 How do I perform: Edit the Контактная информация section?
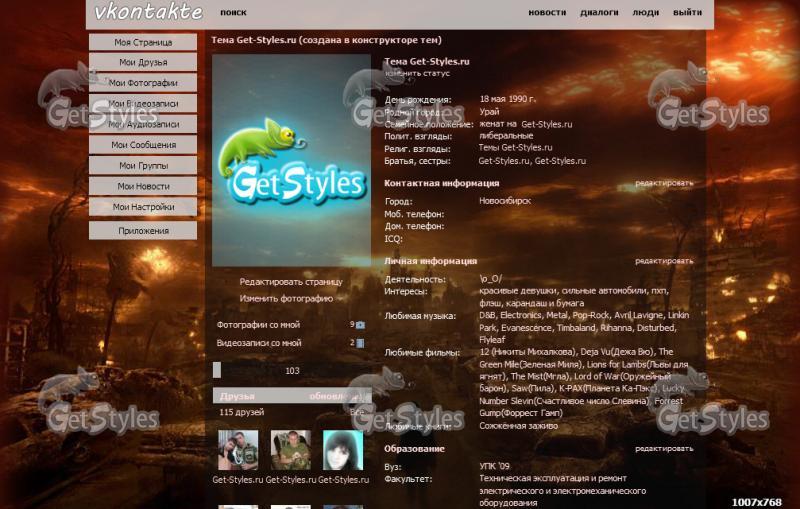click(x=663, y=183)
